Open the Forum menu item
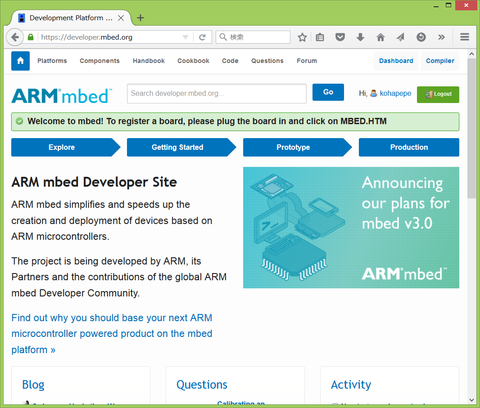This screenshot has width=480, height=408. point(307,61)
